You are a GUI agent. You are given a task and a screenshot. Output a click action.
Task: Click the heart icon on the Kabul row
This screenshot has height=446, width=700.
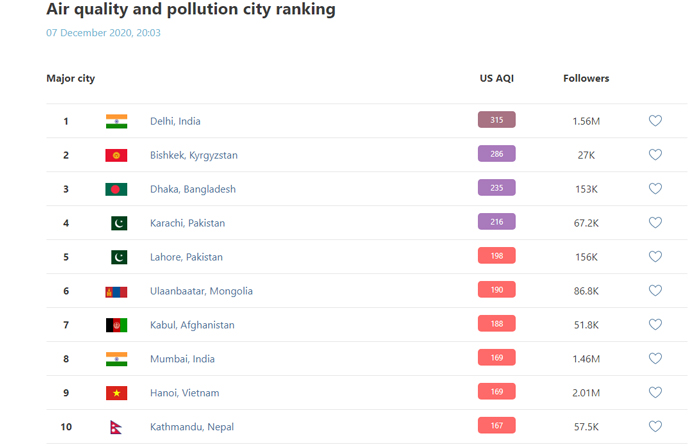click(x=655, y=325)
